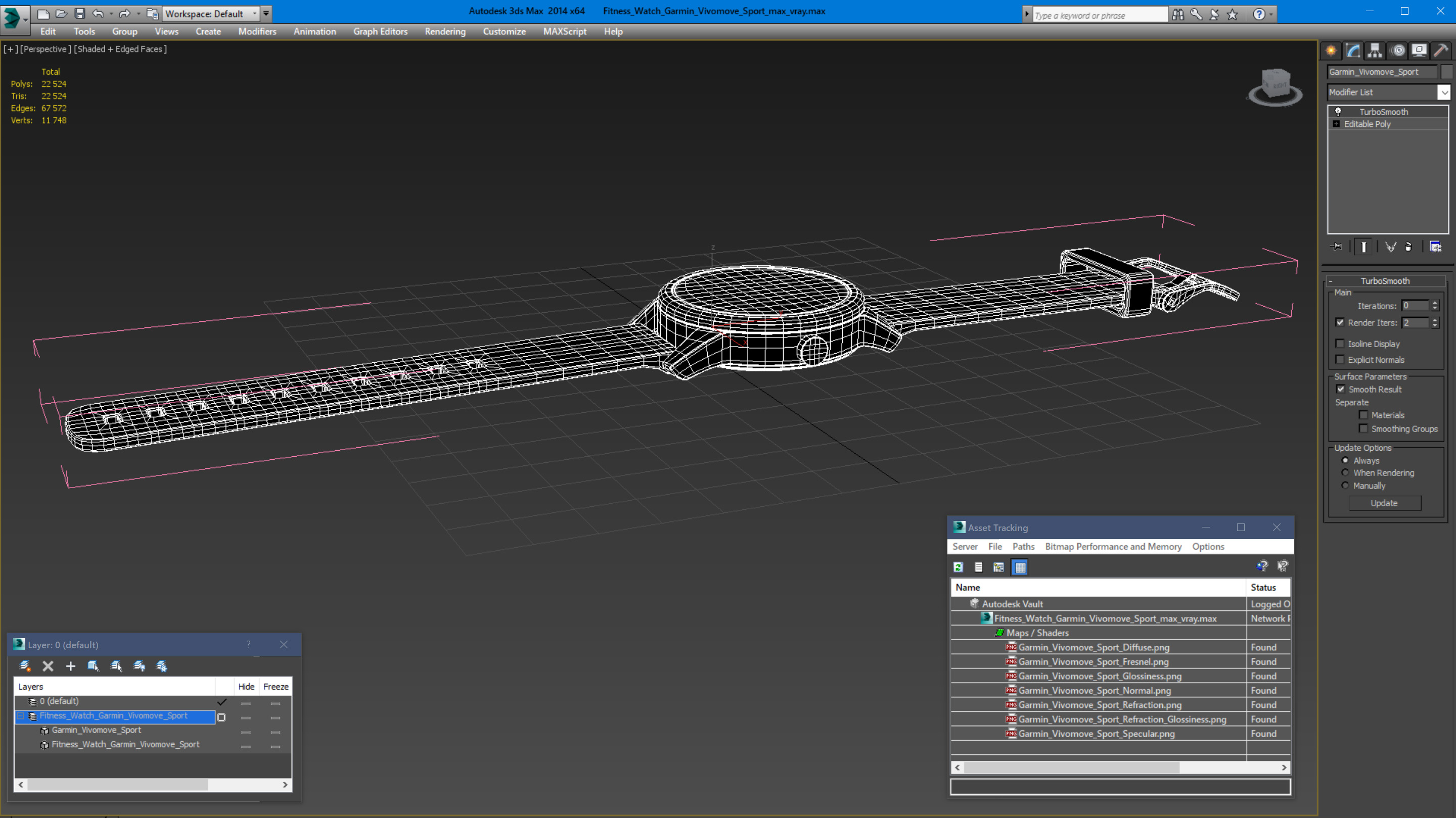The image size is (1456, 818).
Task: Click the Undo arrow icon
Action: tap(98, 14)
